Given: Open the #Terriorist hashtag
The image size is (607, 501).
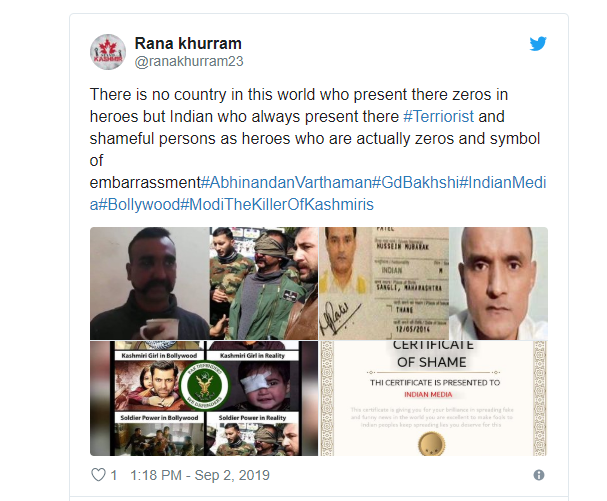Looking at the screenshot, I should coord(438,117).
